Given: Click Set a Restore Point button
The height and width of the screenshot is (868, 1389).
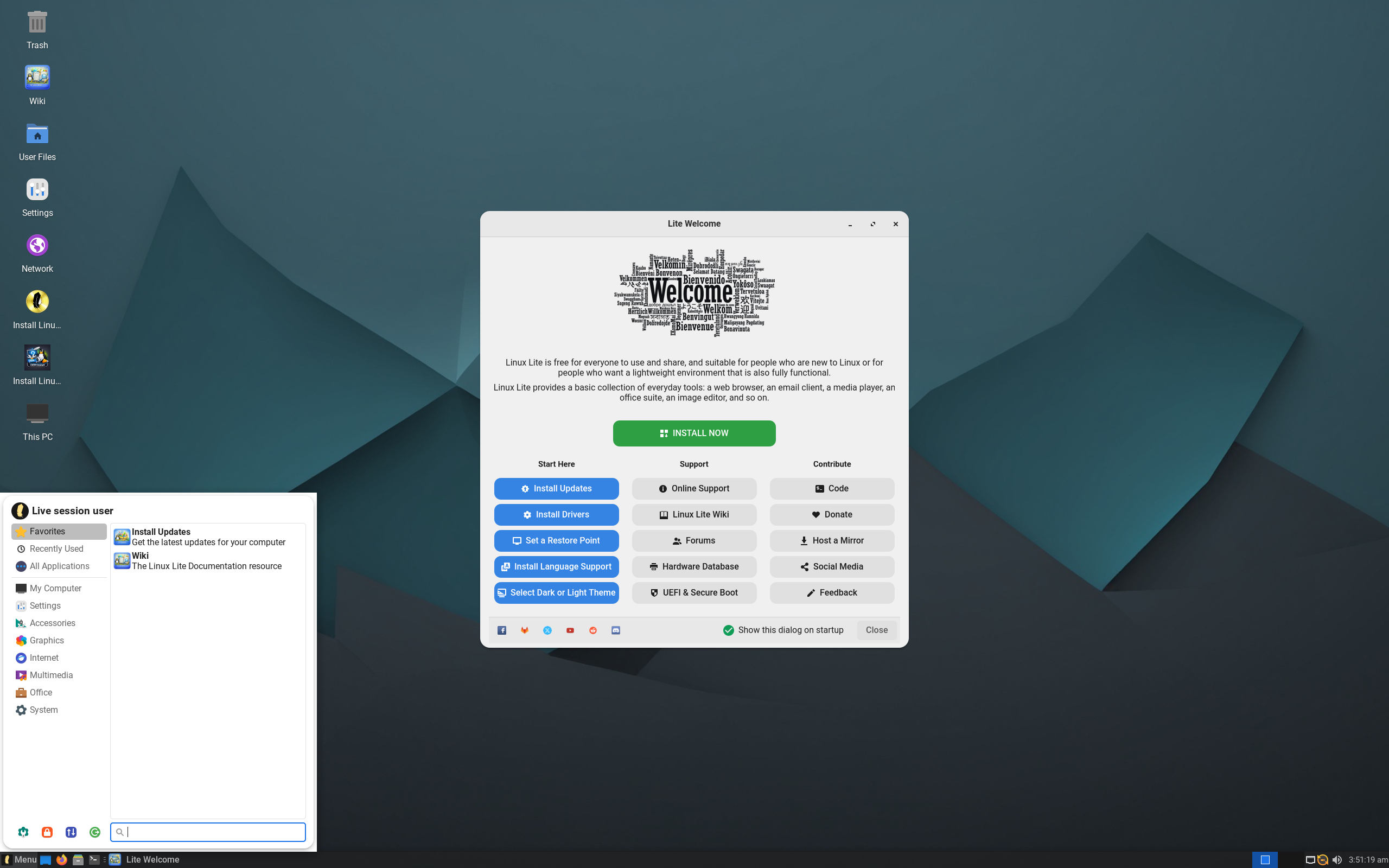Looking at the screenshot, I should 556,541.
